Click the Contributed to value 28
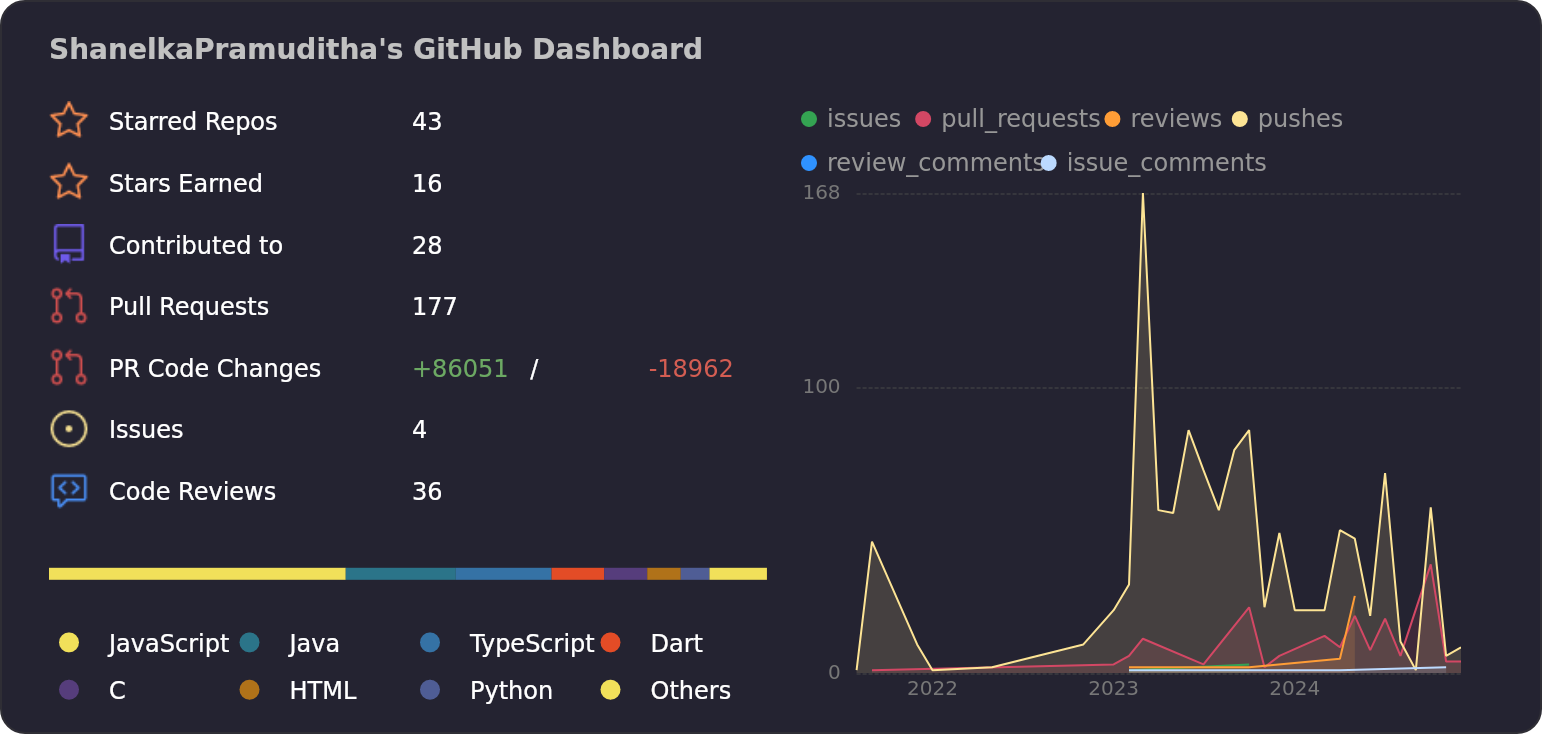Image resolution: width=1542 pixels, height=734 pixels. coord(427,246)
